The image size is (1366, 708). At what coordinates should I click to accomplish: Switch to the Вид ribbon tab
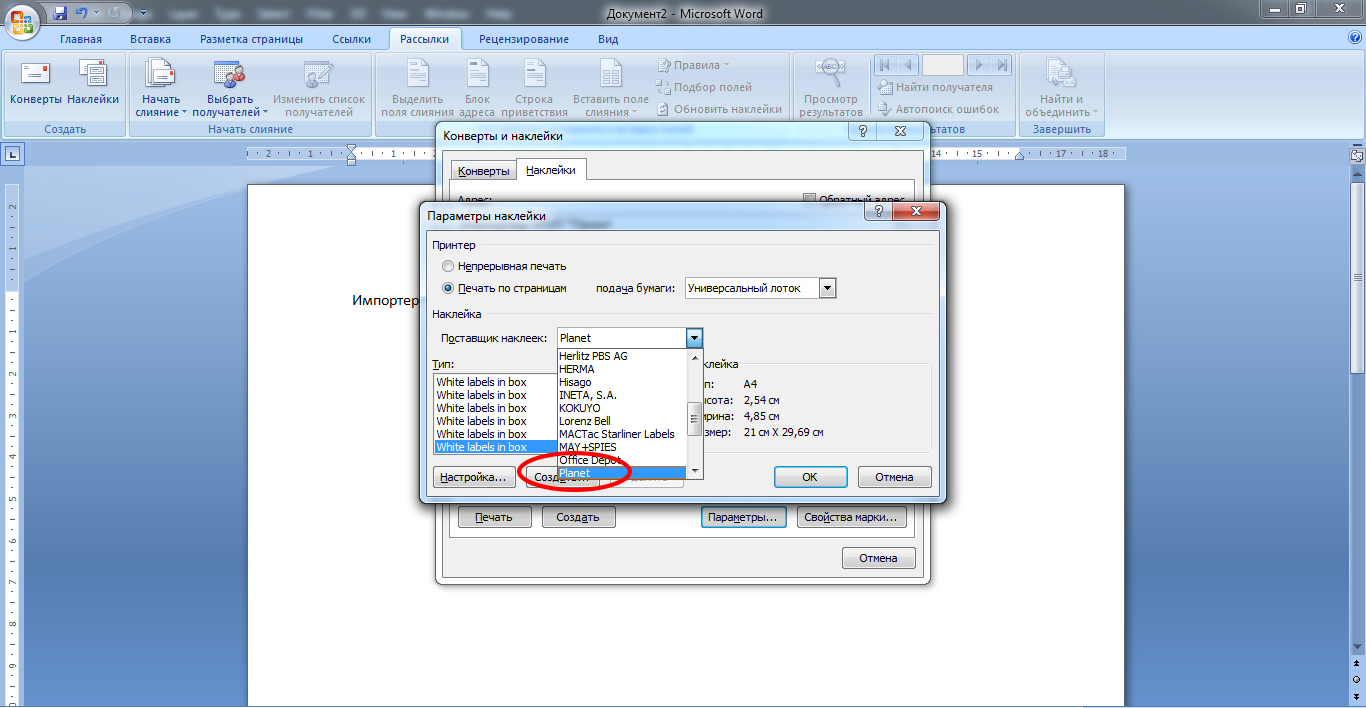(608, 39)
